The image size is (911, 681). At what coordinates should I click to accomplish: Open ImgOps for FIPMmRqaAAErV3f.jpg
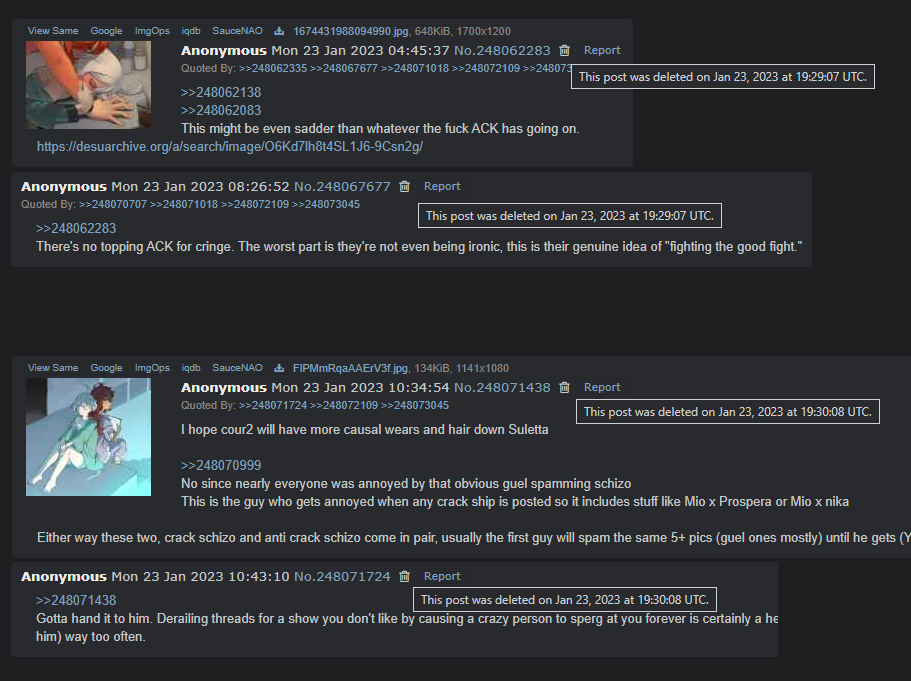tap(152, 368)
